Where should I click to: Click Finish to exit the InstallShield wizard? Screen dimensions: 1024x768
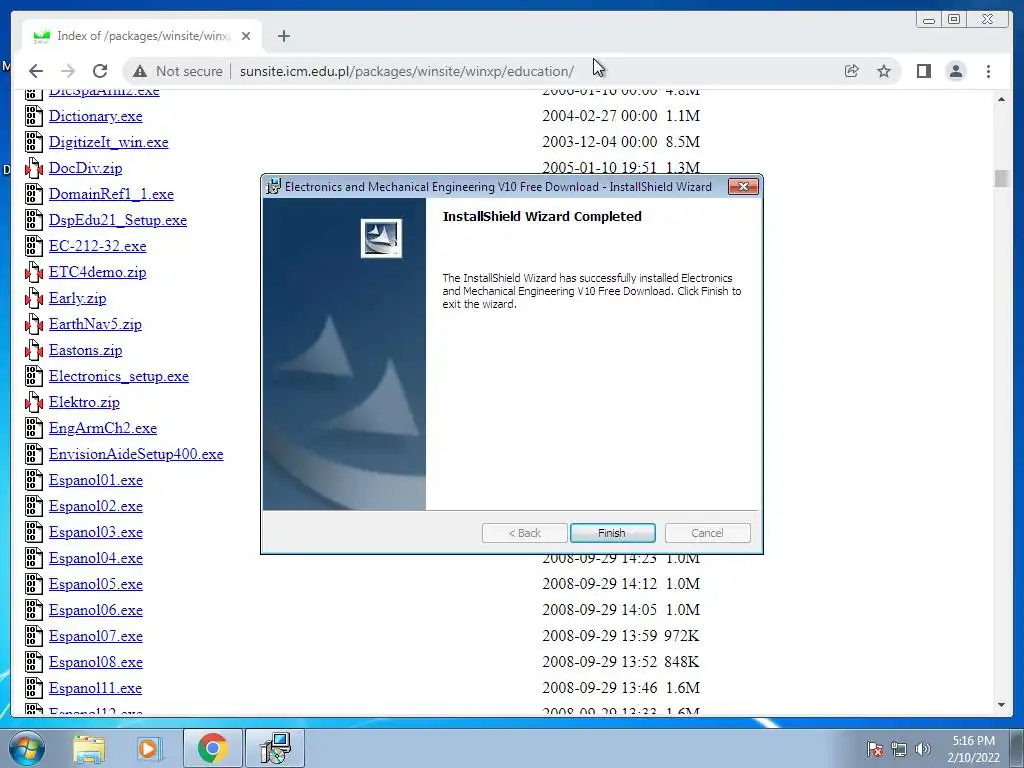coord(612,533)
